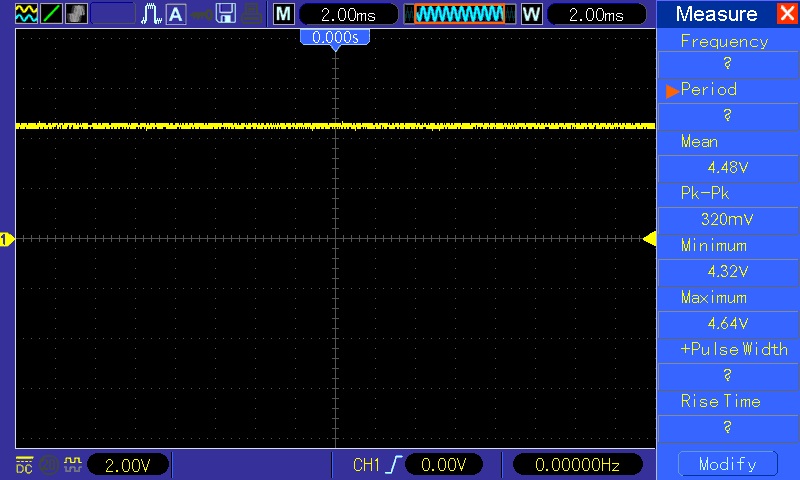800x480 pixels.
Task: Click the yellow CH1 waveform trace
Action: tap(335, 125)
